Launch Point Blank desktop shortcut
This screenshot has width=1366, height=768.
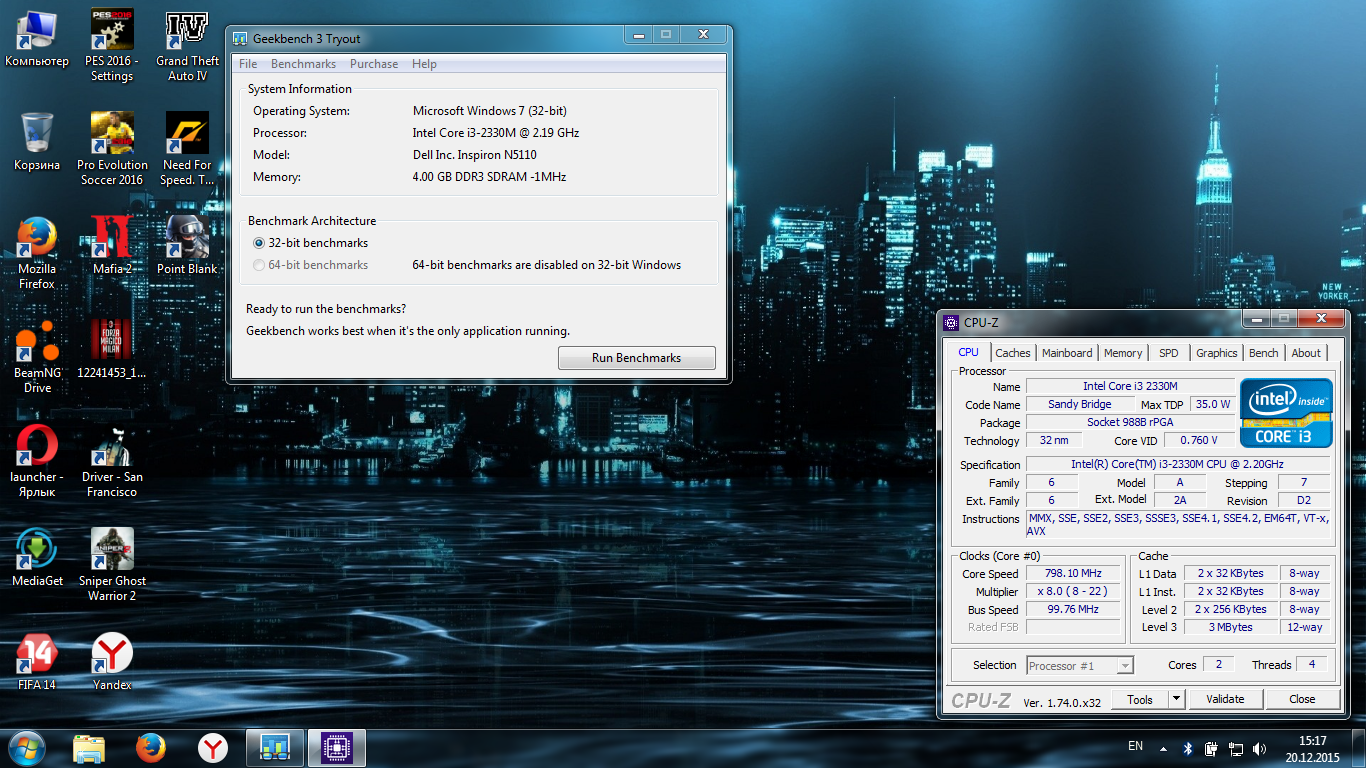click(x=187, y=245)
